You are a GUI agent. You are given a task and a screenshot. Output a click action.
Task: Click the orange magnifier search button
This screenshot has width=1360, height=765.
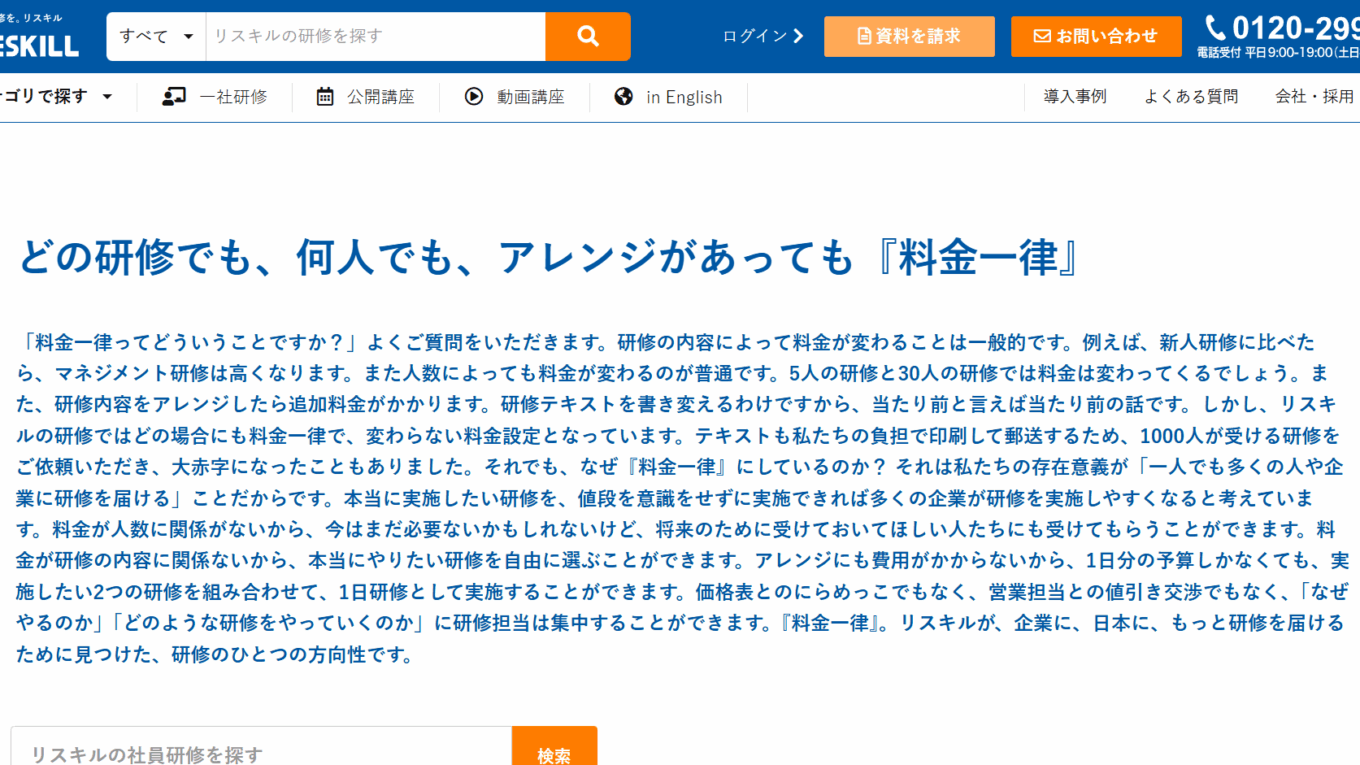588,37
